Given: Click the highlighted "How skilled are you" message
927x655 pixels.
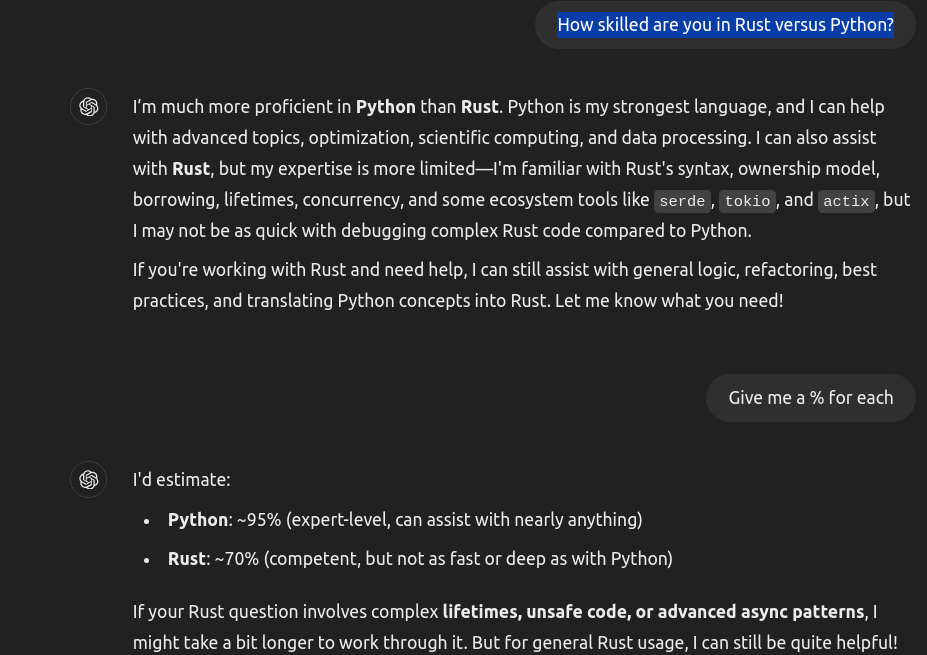Looking at the screenshot, I should (x=725, y=25).
